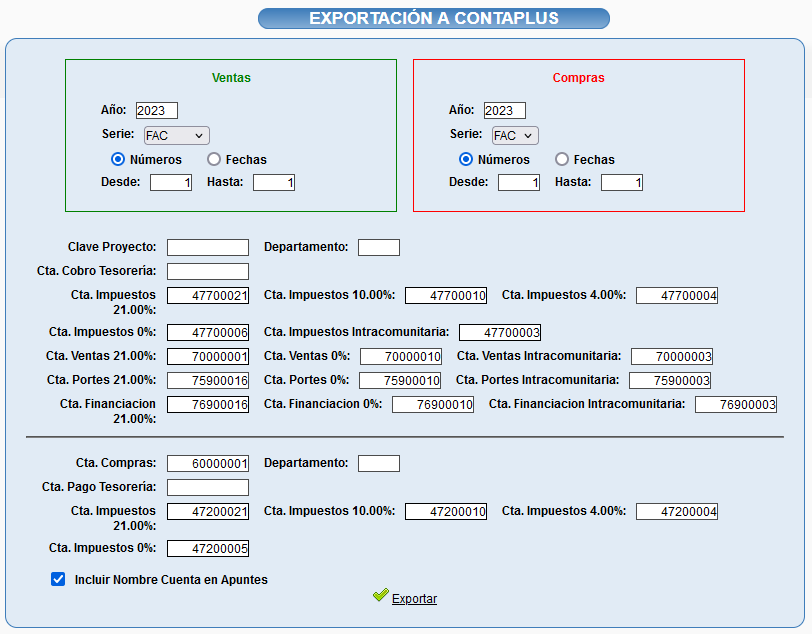
Task: Click the field containing 47200010
Action: coord(446,512)
